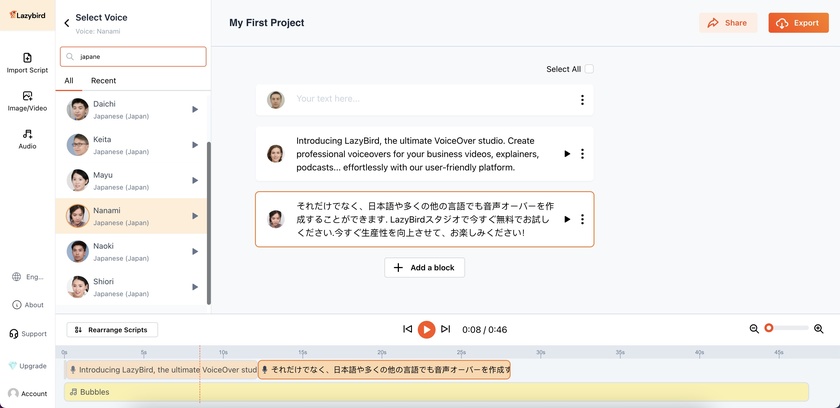Viewport: 840px width, 408px height.
Task: Preview Nanami voice with play arrow
Action: coord(195,216)
